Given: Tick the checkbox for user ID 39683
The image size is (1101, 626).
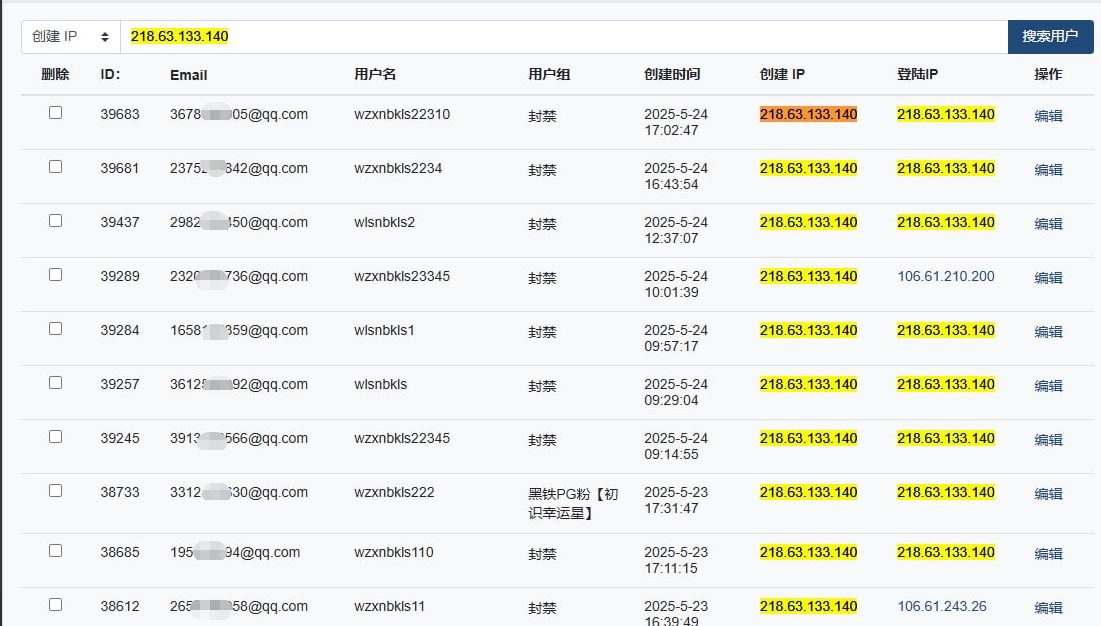Looking at the screenshot, I should click(x=55, y=113).
